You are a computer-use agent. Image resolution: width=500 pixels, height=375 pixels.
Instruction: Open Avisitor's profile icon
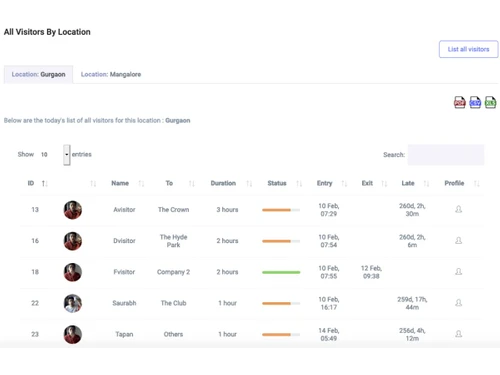[x=459, y=209]
